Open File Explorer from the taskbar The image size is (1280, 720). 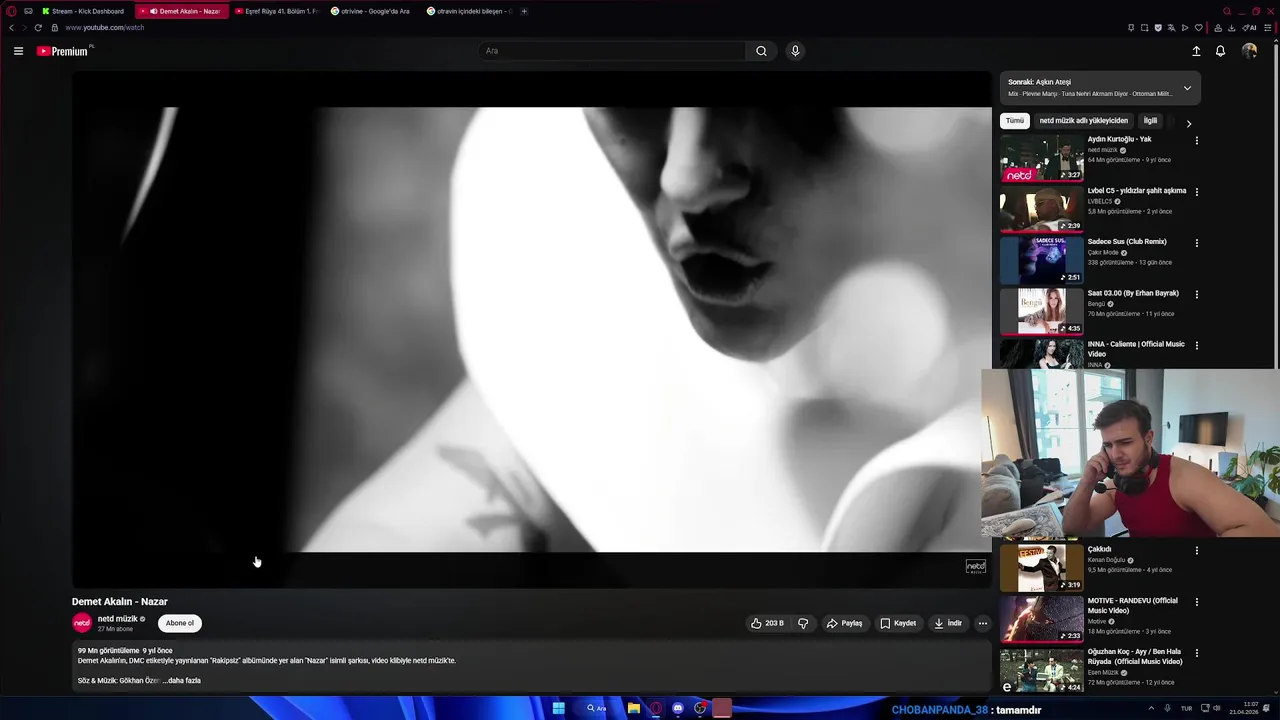pyautogui.click(x=634, y=708)
